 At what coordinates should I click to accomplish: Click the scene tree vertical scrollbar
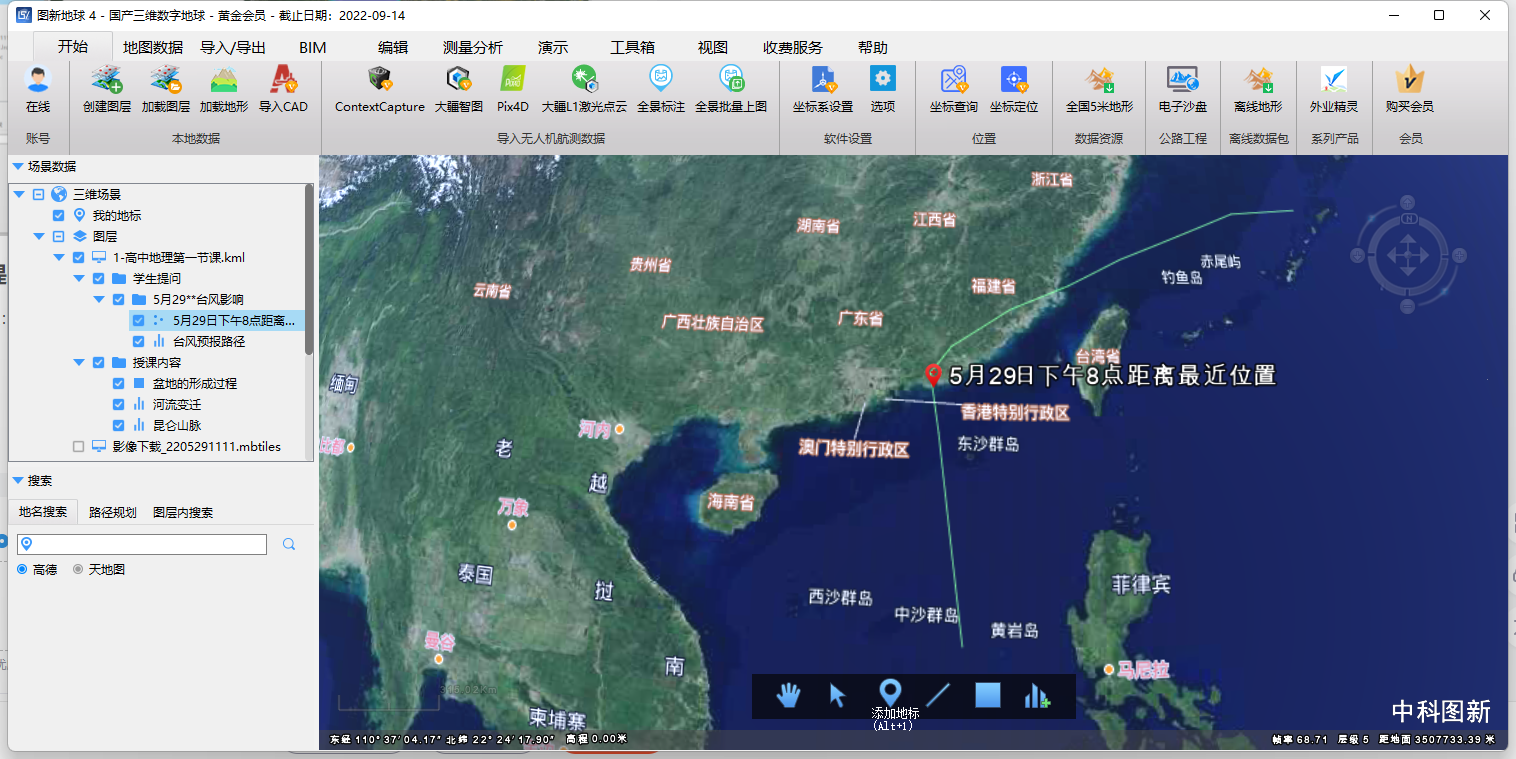[x=309, y=268]
